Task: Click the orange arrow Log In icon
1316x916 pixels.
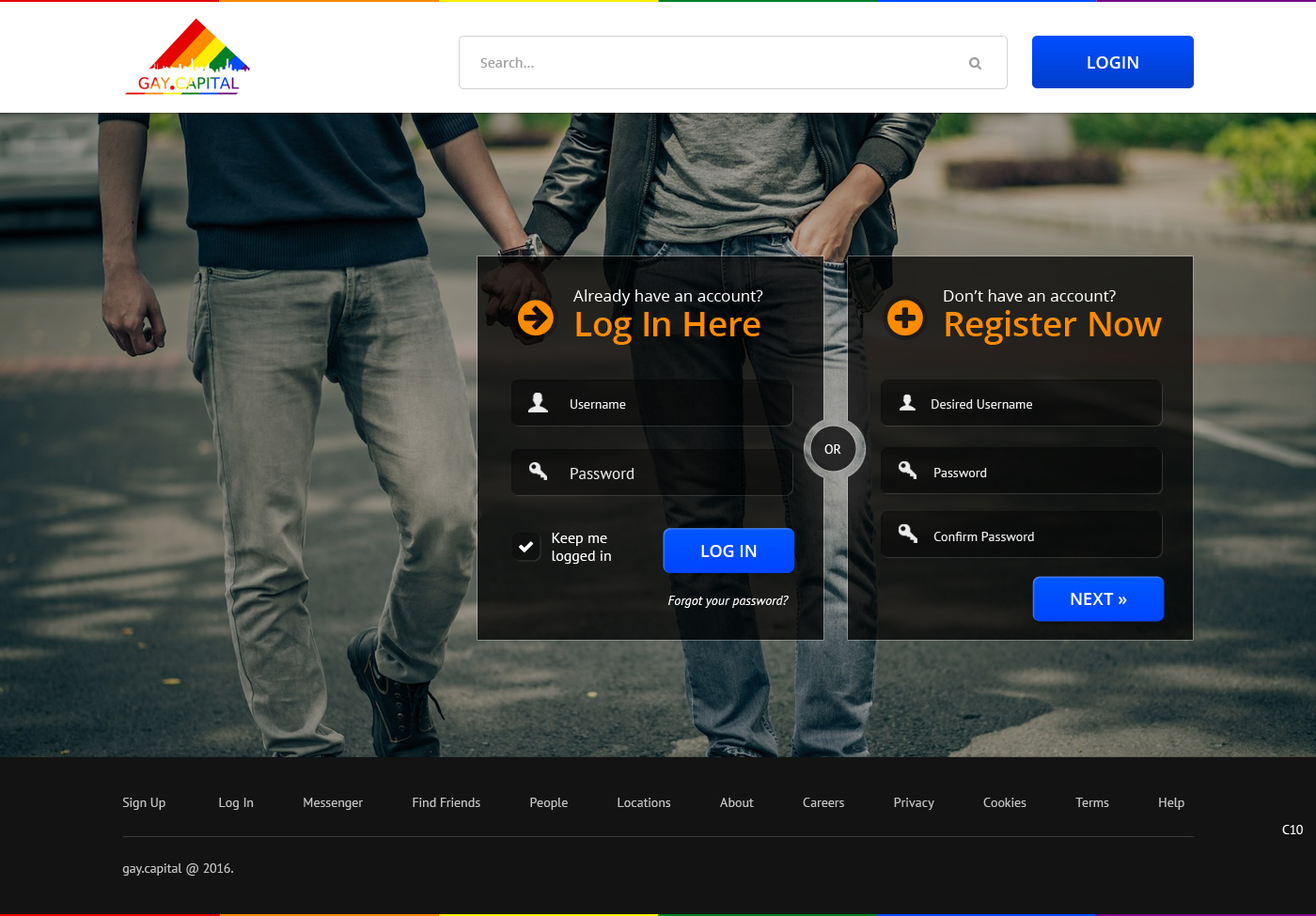Action: tap(536, 318)
